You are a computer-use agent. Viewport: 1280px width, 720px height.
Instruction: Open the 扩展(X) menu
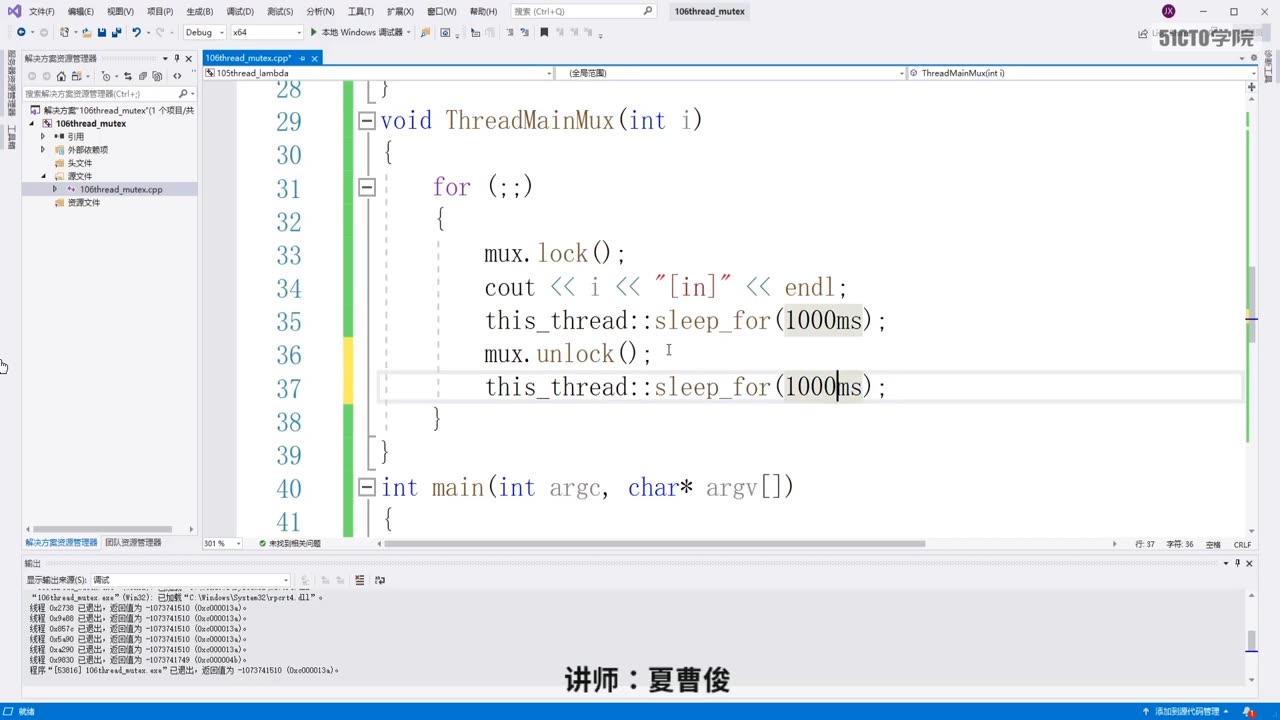[x=400, y=11]
